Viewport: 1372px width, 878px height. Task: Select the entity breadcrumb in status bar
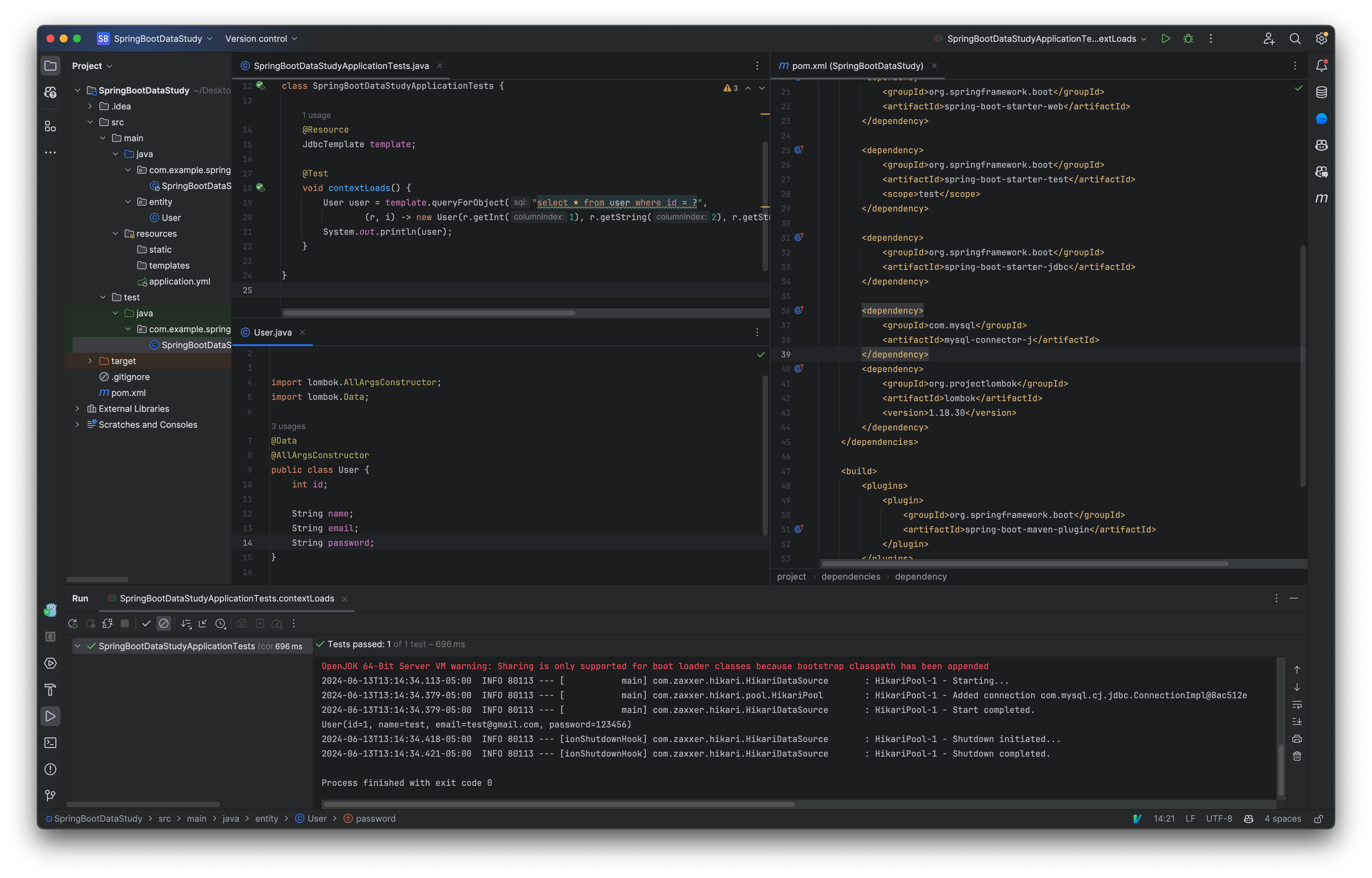click(x=267, y=818)
